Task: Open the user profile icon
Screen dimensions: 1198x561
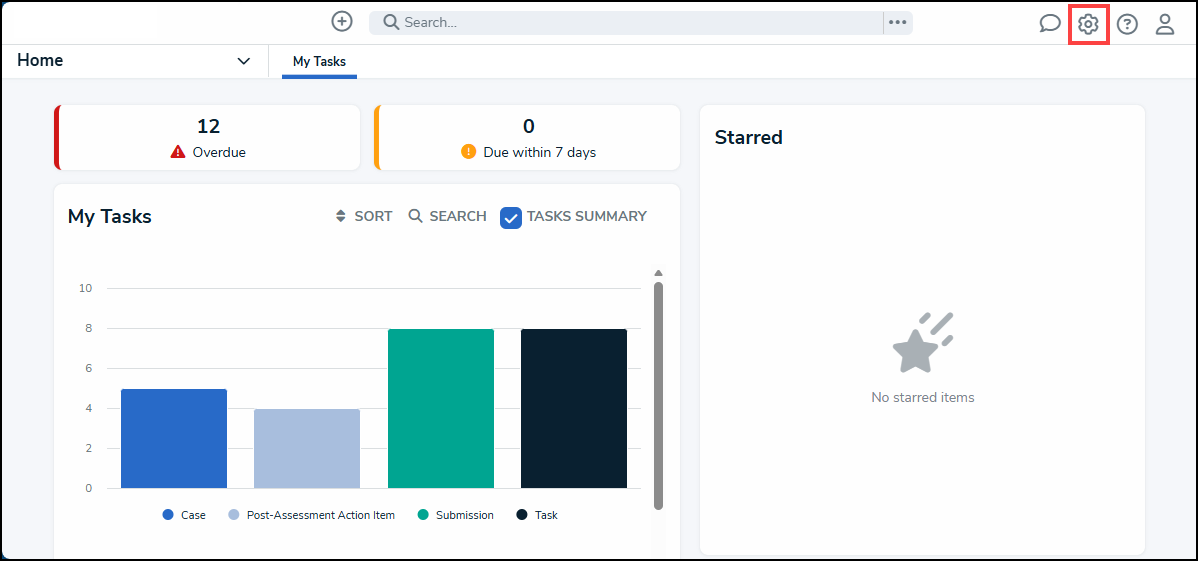Action: (x=1165, y=24)
